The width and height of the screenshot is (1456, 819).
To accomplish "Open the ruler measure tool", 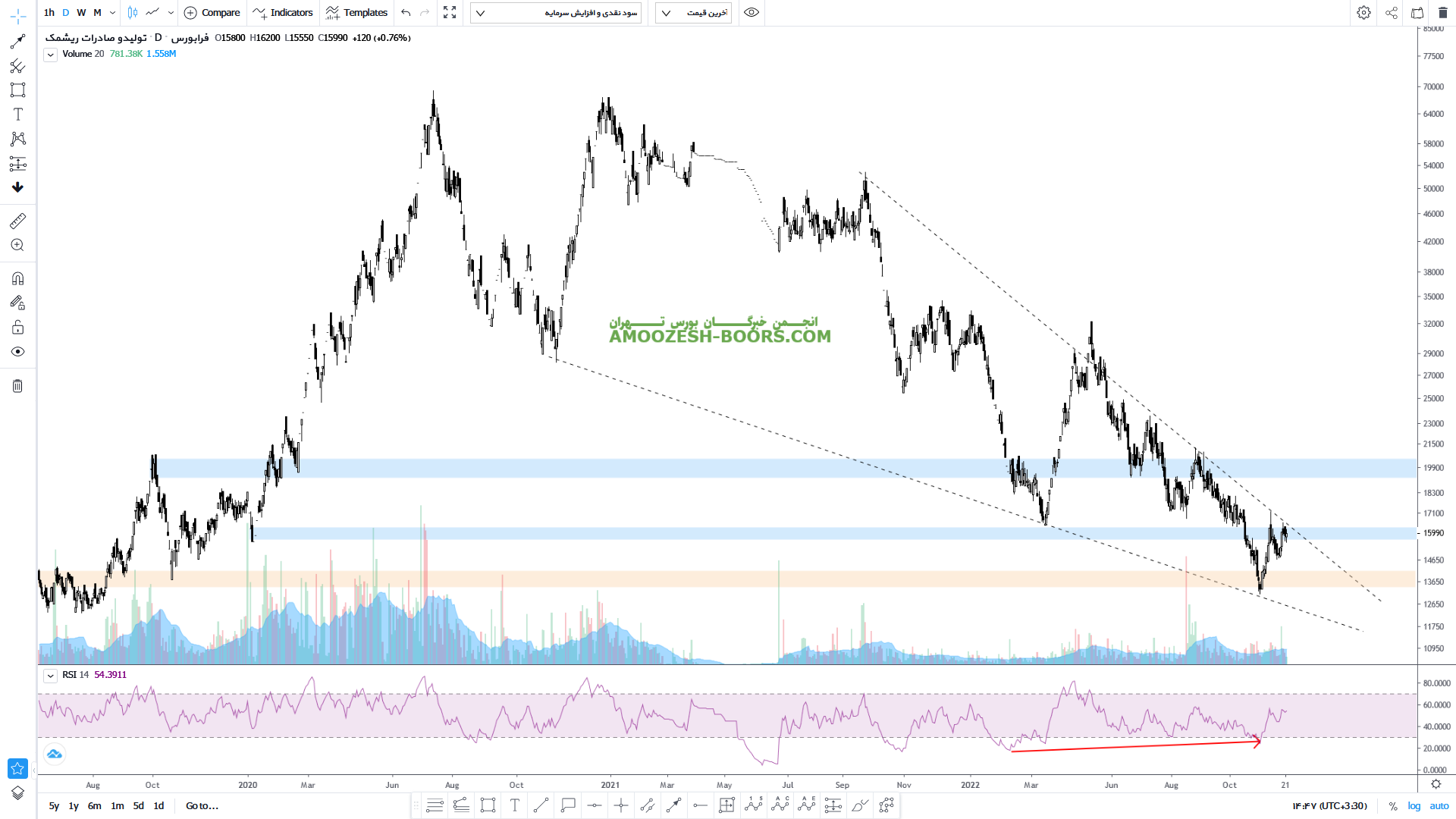I will 17,221.
